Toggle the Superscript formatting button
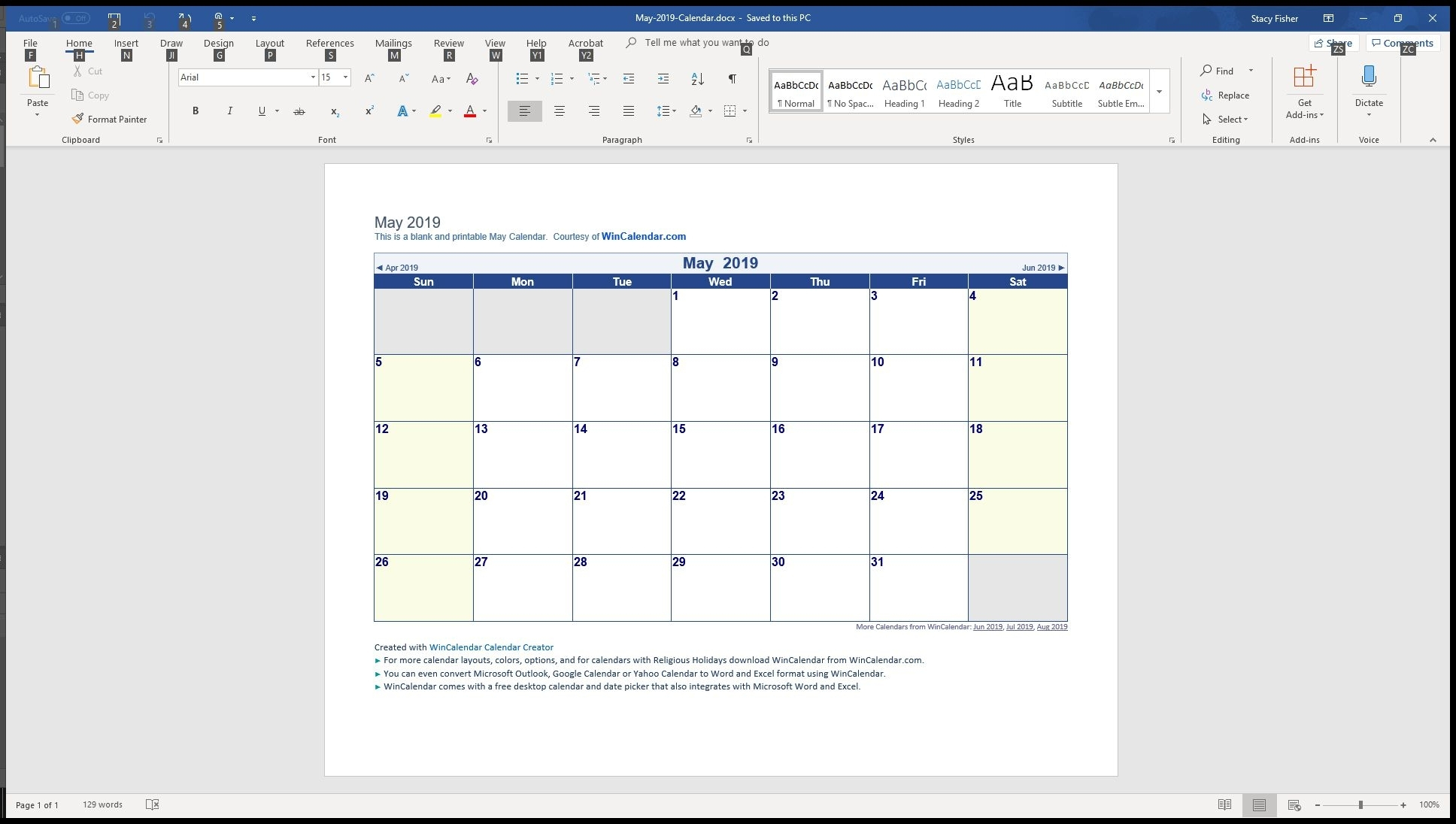1456x824 pixels. click(369, 110)
